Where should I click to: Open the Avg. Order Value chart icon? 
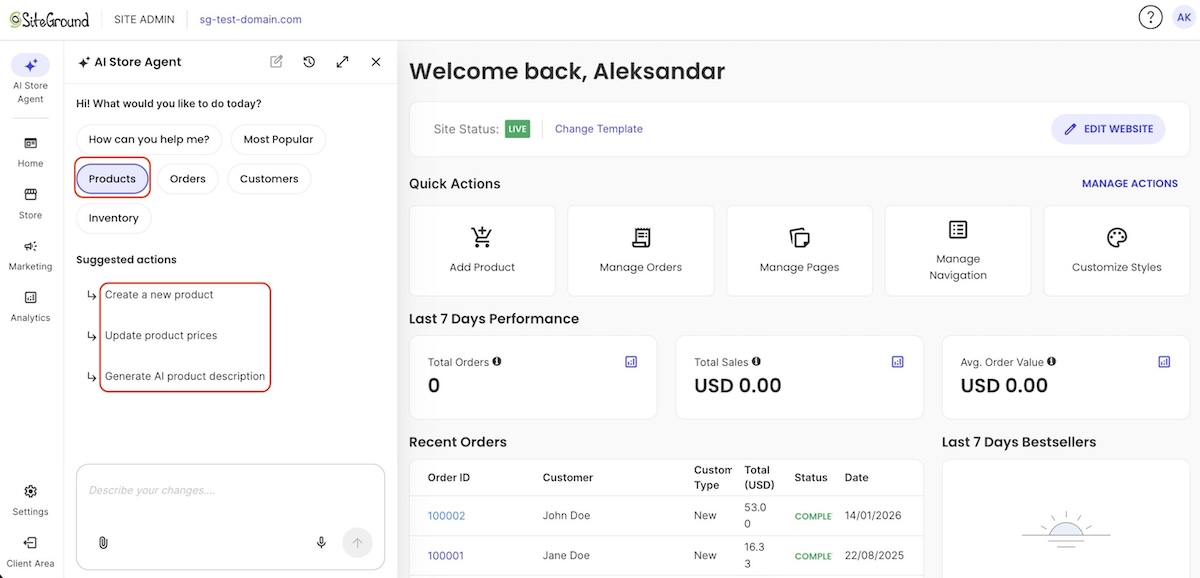[1164, 362]
